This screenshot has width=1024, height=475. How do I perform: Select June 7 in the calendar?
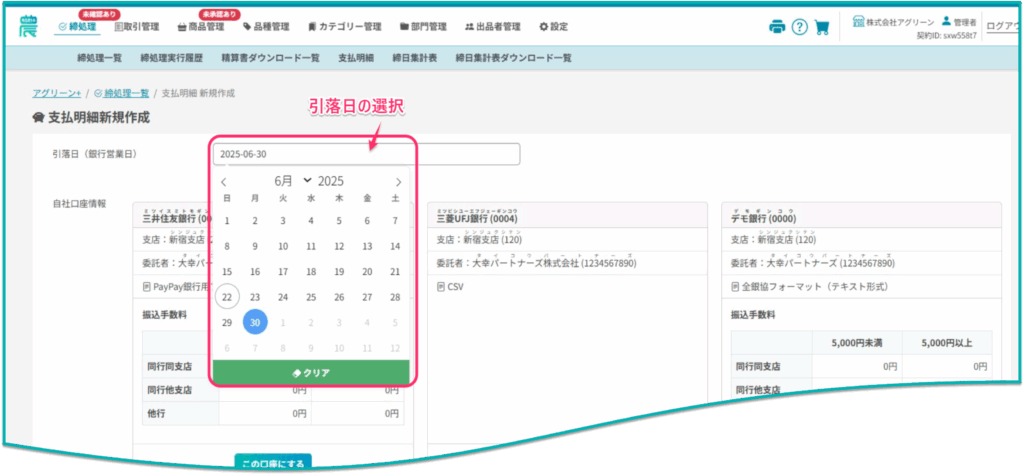tap(395, 221)
